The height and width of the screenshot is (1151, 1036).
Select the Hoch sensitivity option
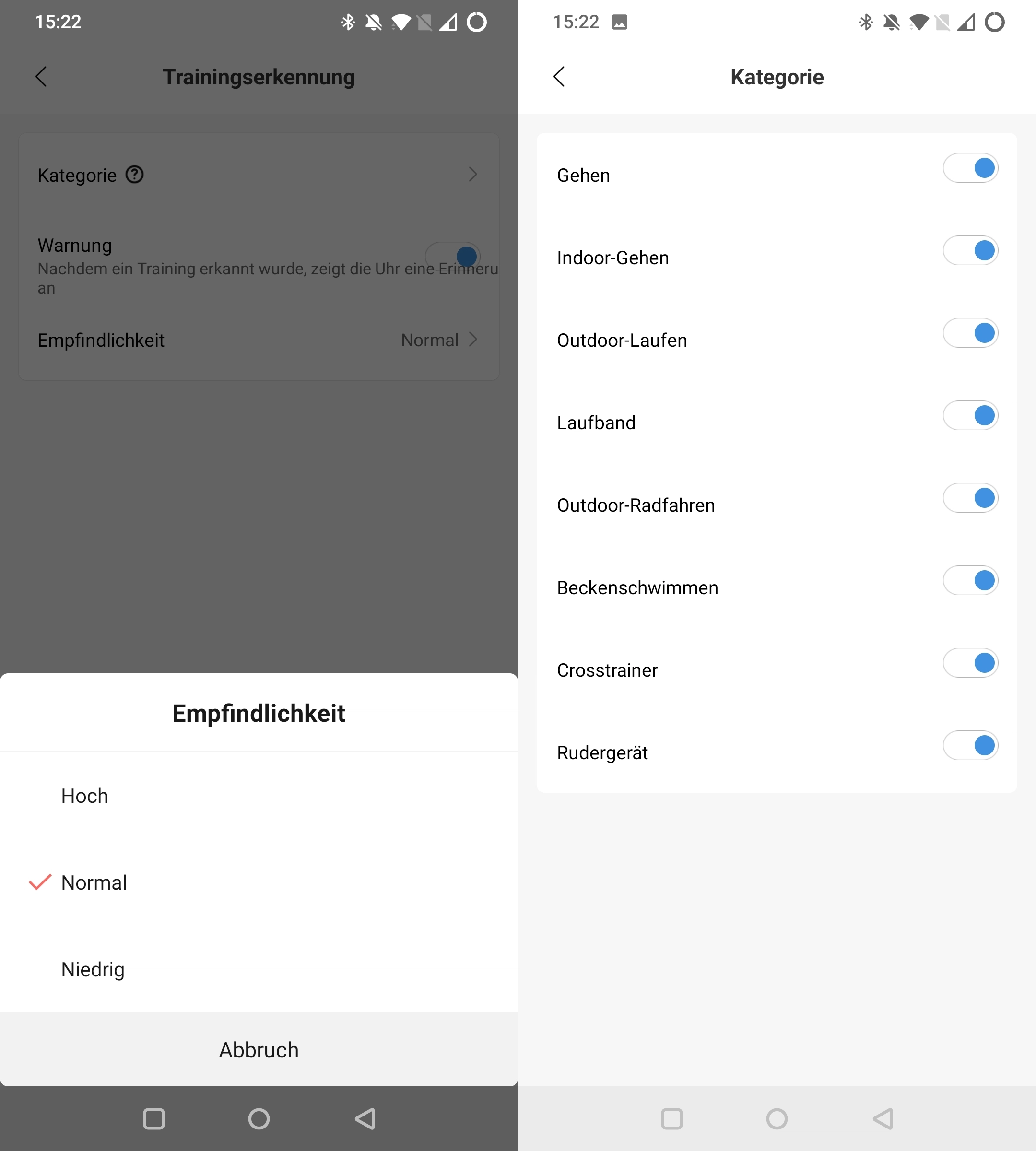[x=259, y=796]
